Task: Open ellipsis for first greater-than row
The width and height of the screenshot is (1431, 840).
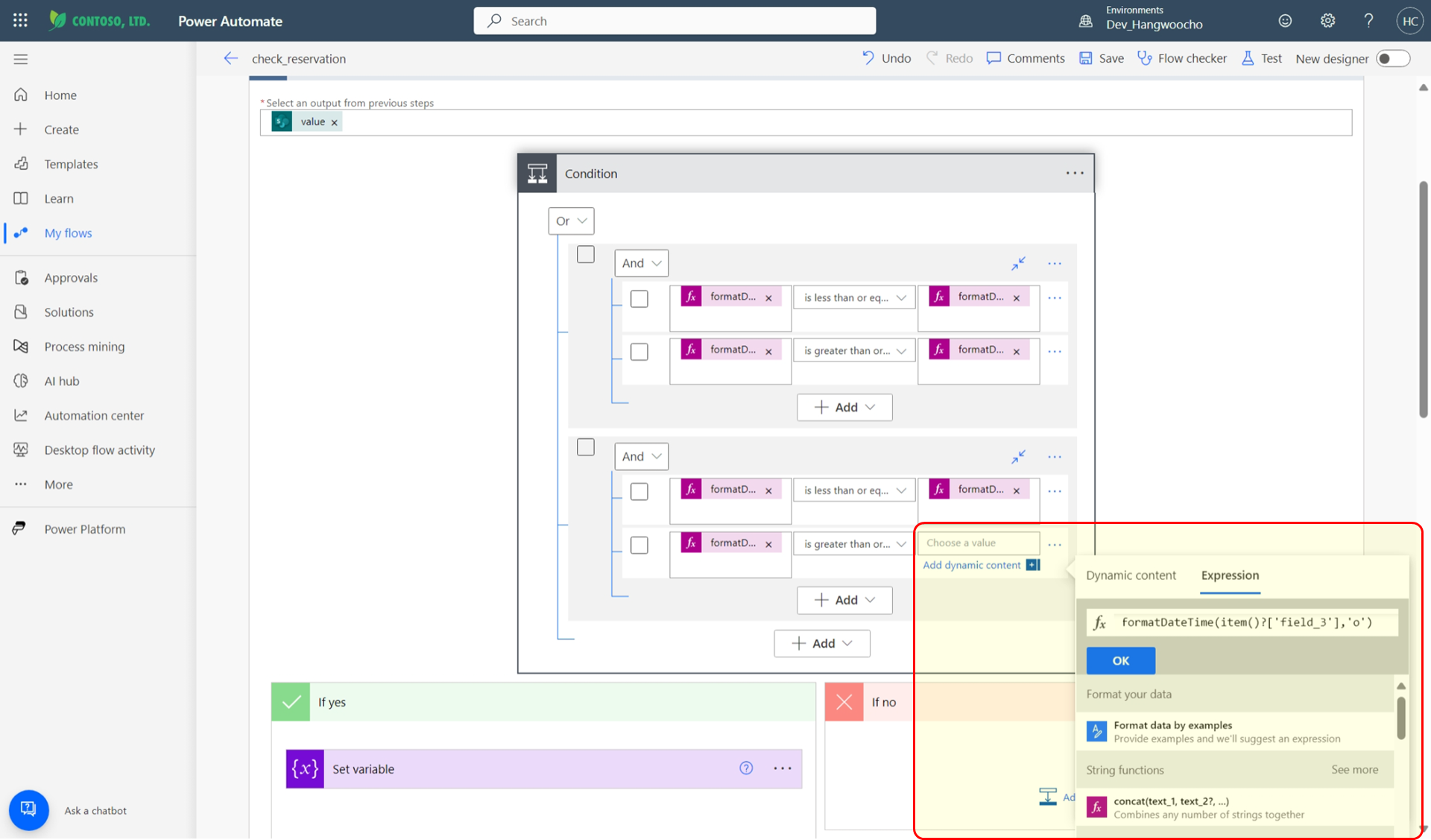Action: (x=1054, y=351)
